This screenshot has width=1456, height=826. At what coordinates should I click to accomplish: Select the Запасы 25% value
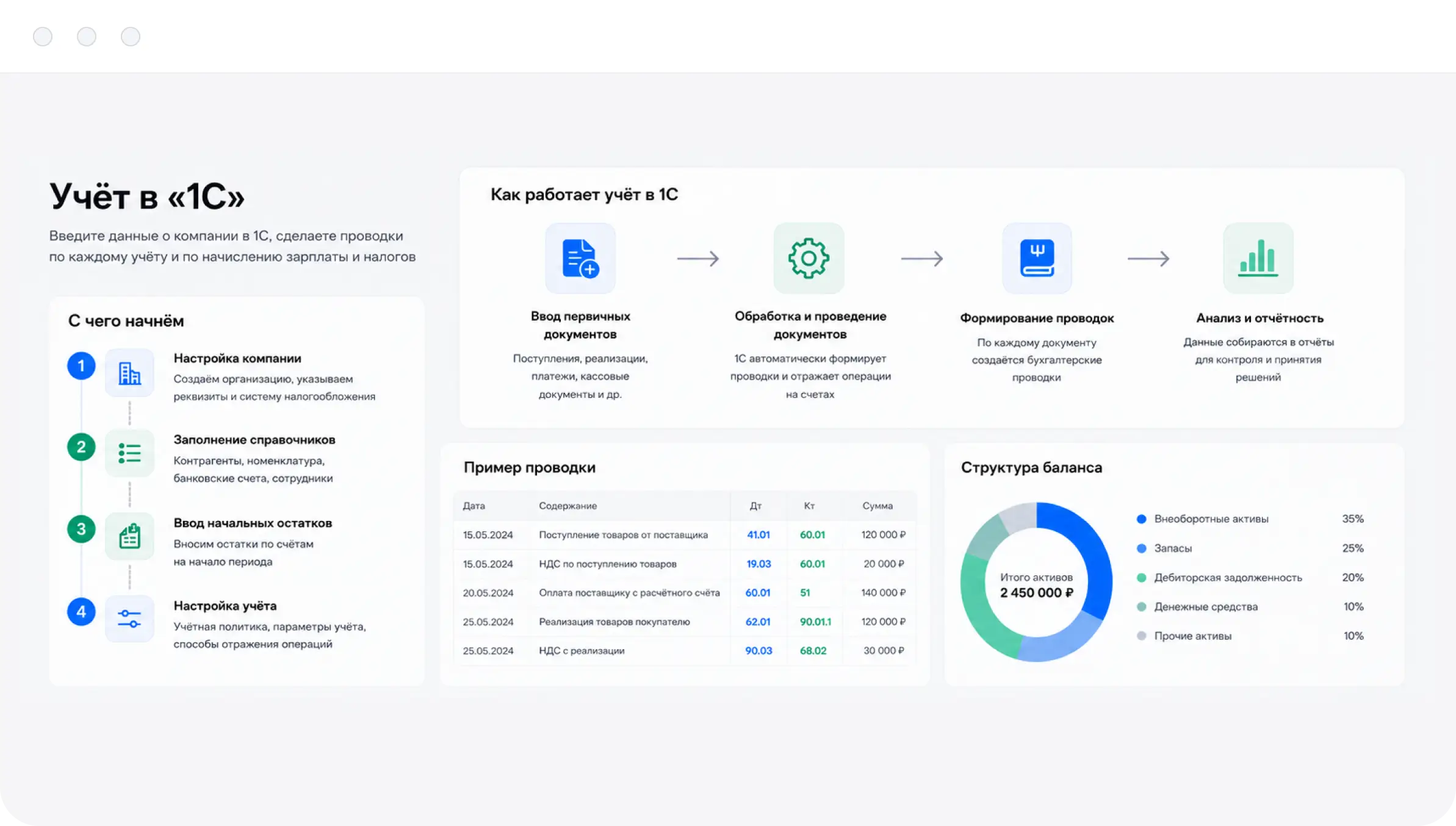coord(1352,548)
